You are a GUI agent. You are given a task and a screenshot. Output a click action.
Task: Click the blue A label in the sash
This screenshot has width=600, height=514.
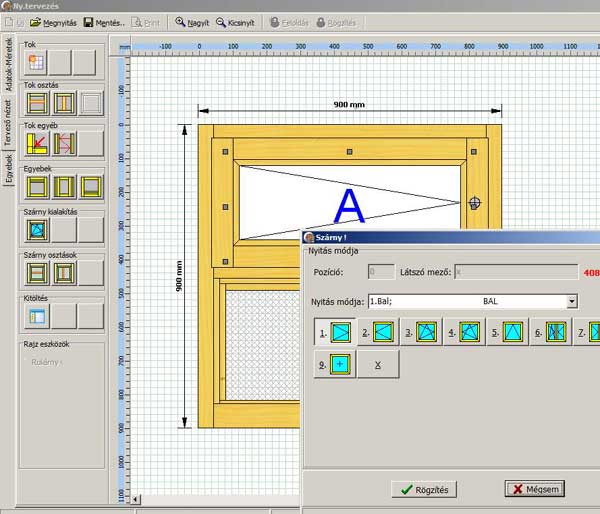[349, 206]
